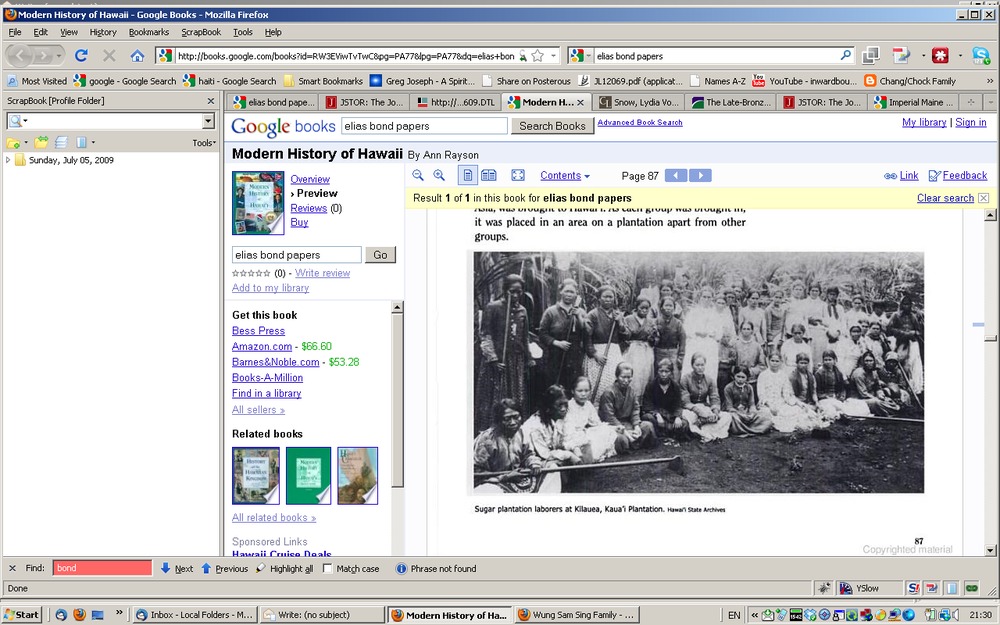Click the red asterisk toolbar icon
Screen dimensions: 1000x625
pos(940,55)
